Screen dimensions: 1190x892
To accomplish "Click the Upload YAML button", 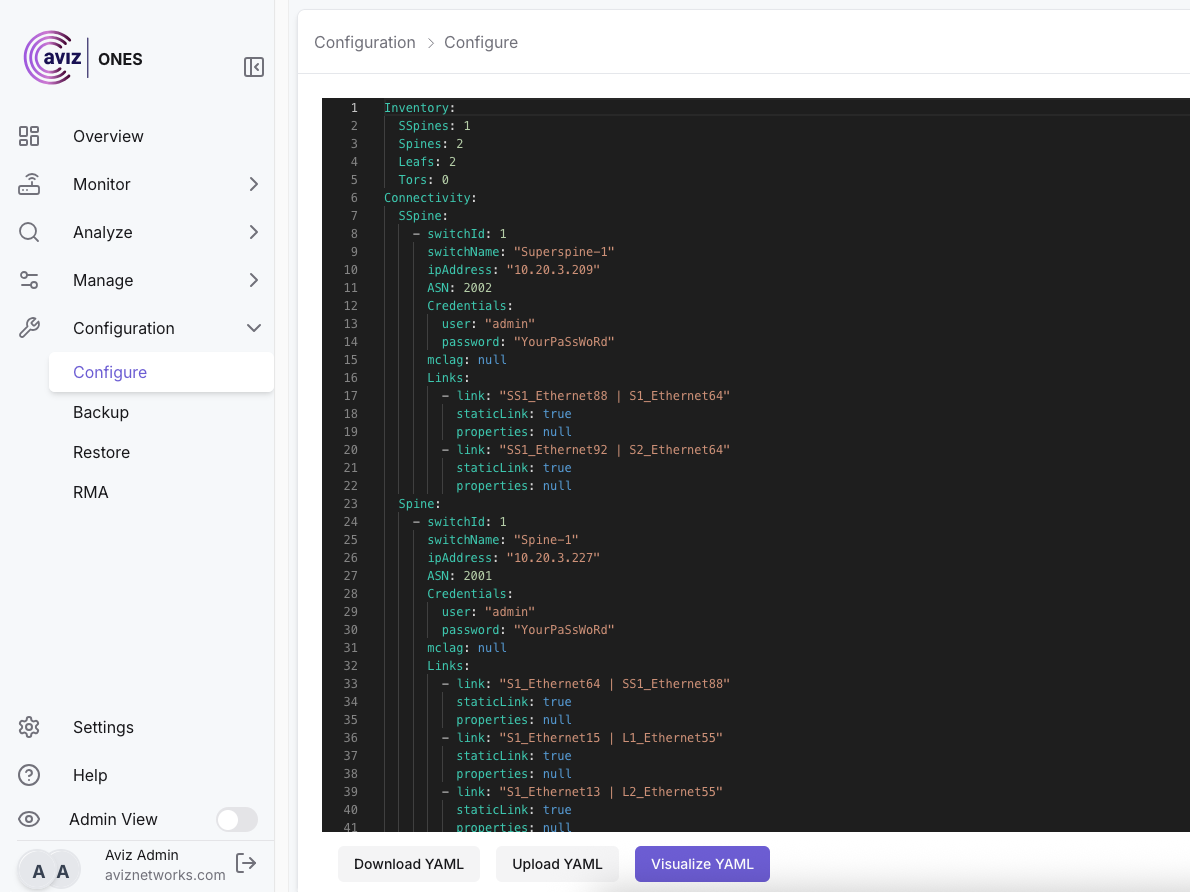I will click(557, 864).
